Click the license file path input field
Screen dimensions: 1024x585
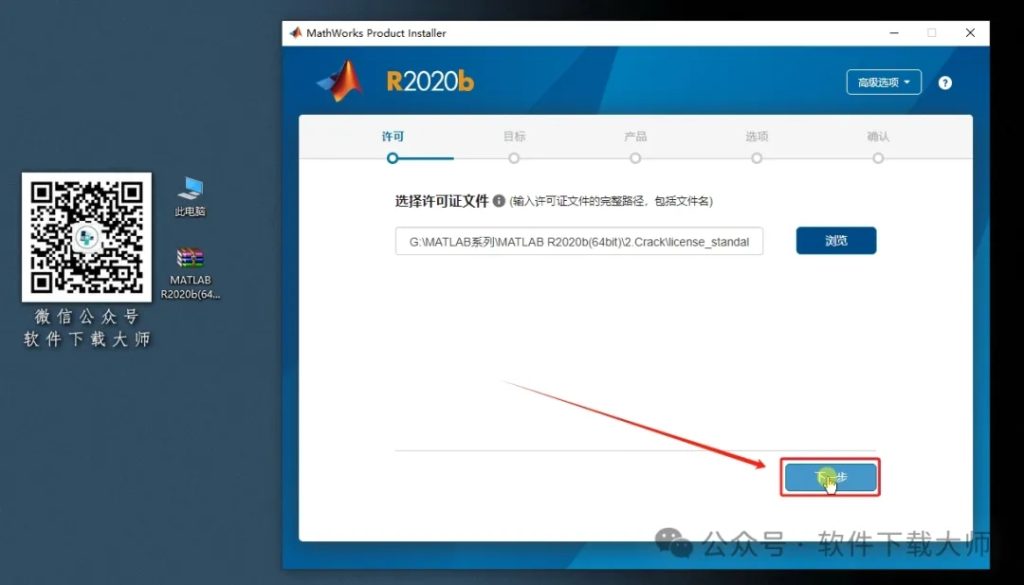580,240
